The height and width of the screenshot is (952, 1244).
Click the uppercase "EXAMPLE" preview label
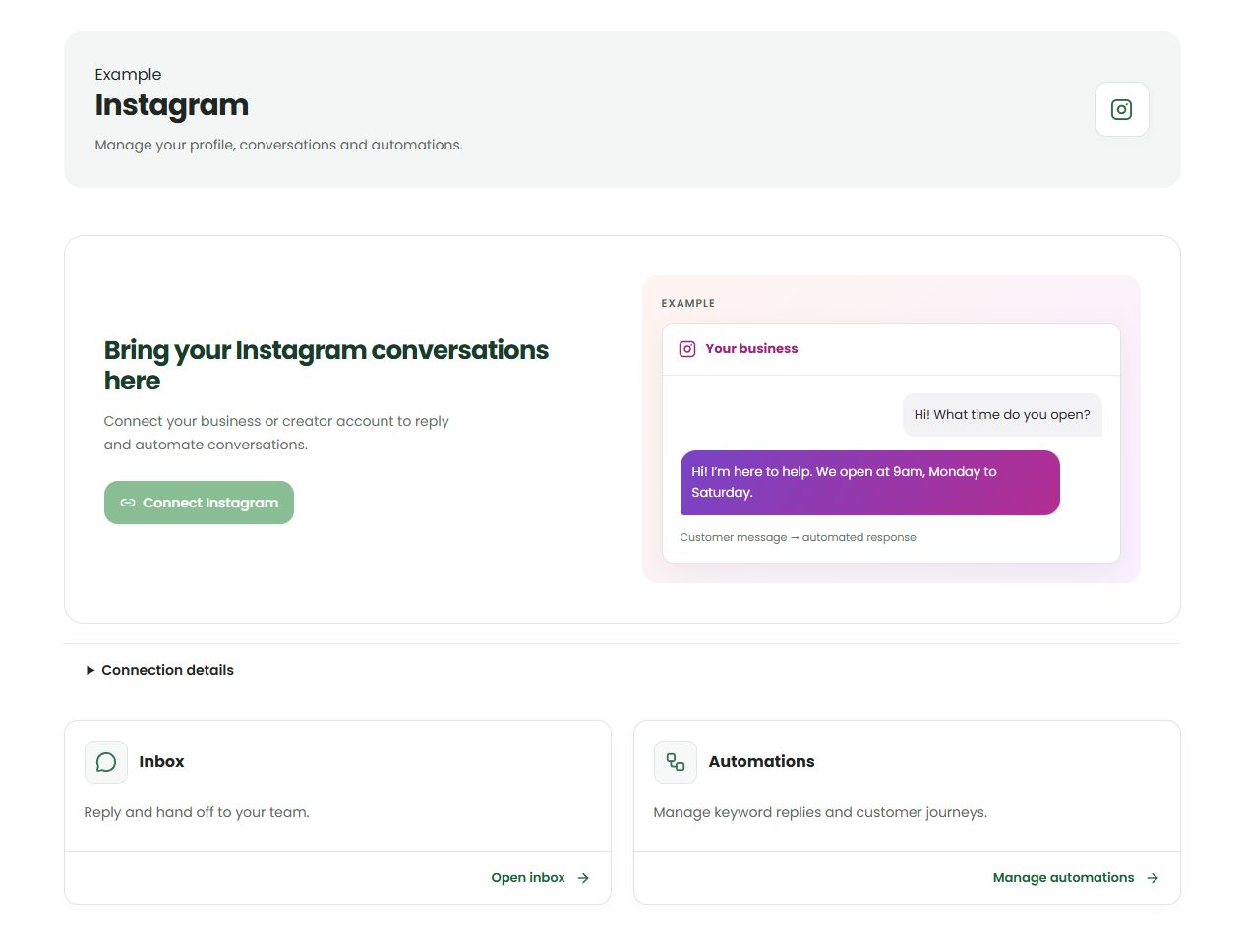(688, 303)
